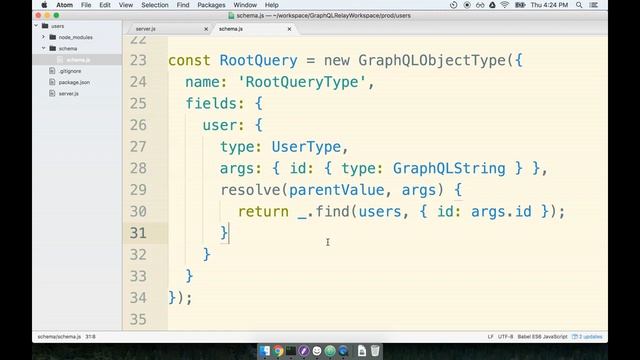Click the Google Drive menu bar icon
Image resolution: width=640 pixels, height=360 pixels.
point(492,5)
